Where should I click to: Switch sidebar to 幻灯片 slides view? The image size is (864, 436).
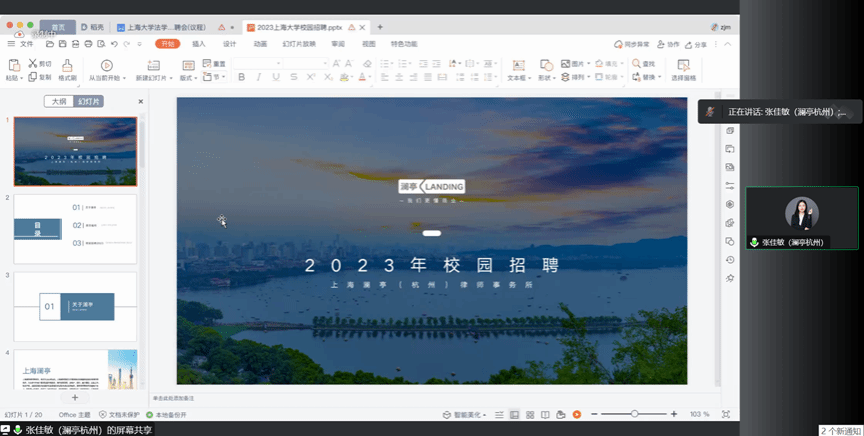[x=90, y=101]
